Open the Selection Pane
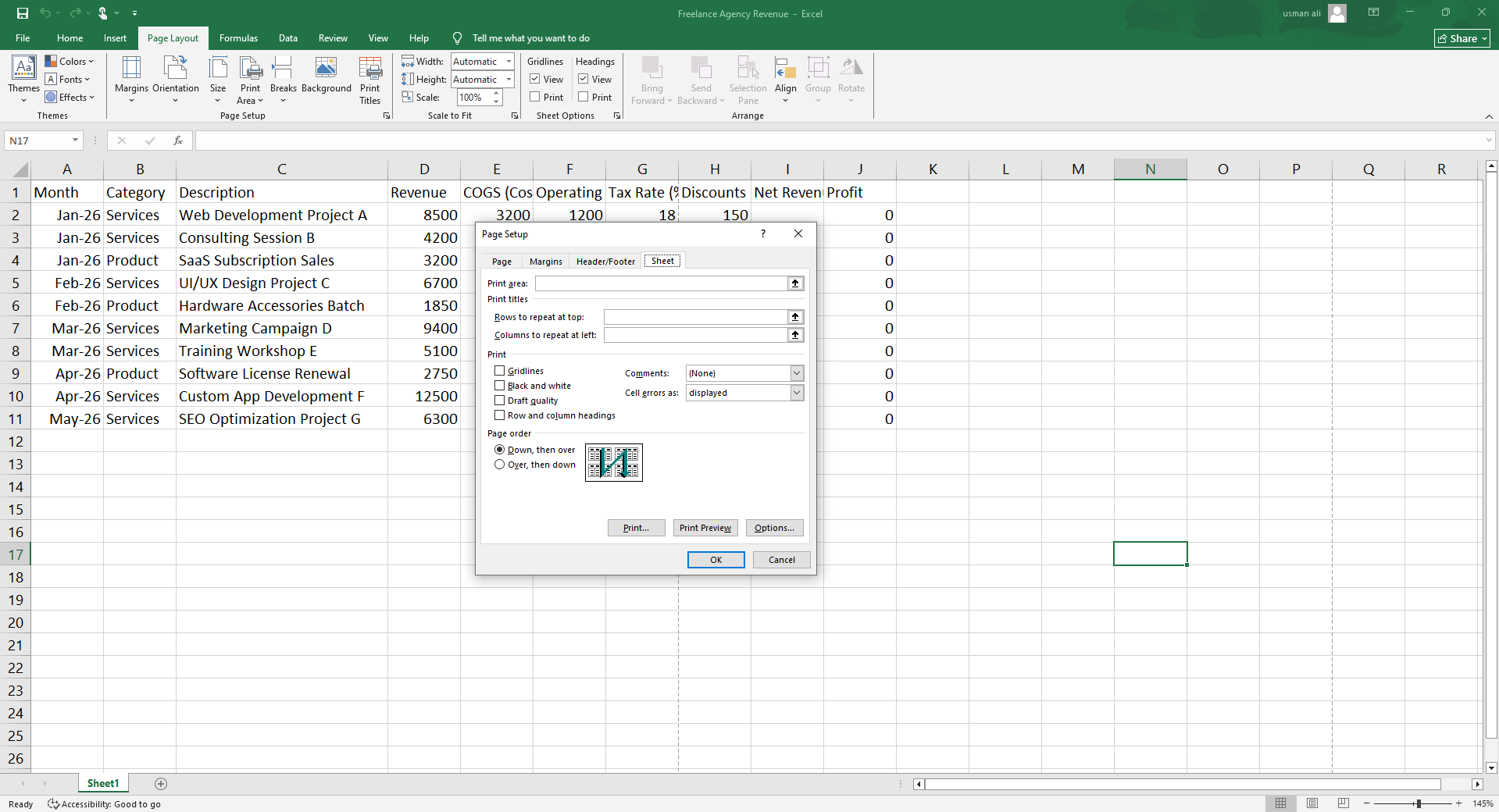The image size is (1499, 812). click(748, 80)
